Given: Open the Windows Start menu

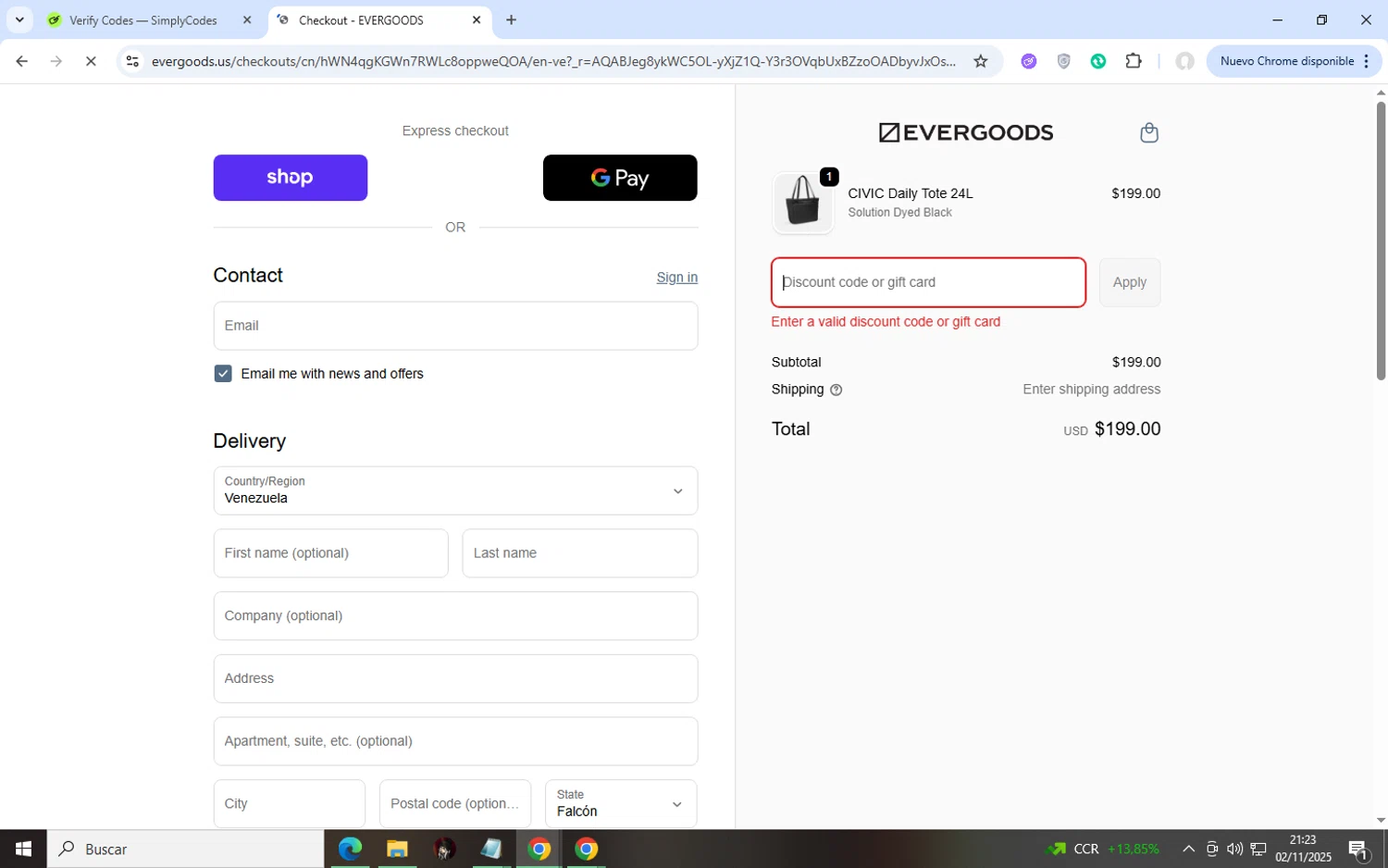Looking at the screenshot, I should click(23, 849).
